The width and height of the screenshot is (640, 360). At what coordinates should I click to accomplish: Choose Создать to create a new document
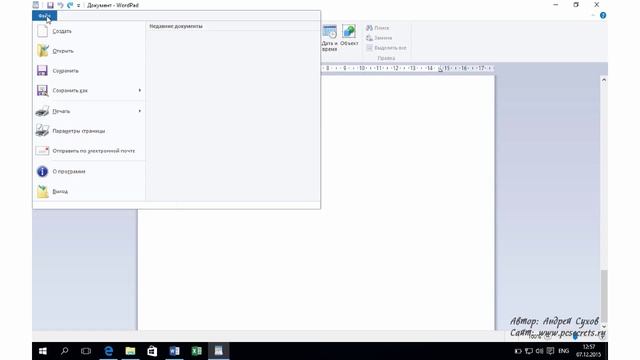pos(89,31)
